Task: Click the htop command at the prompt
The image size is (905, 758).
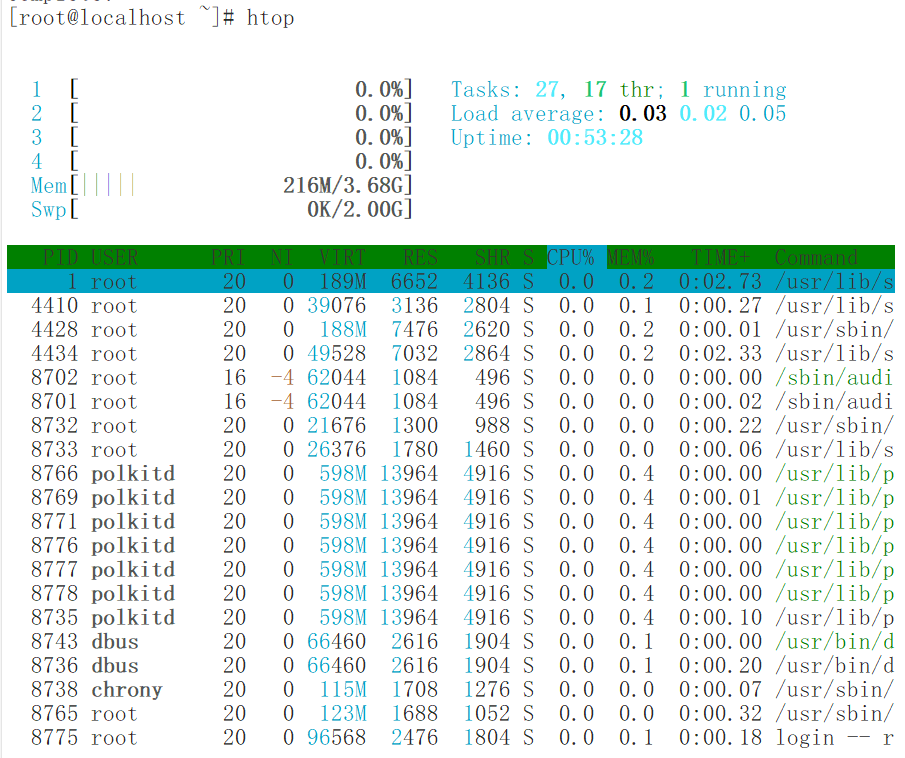Action: point(270,18)
